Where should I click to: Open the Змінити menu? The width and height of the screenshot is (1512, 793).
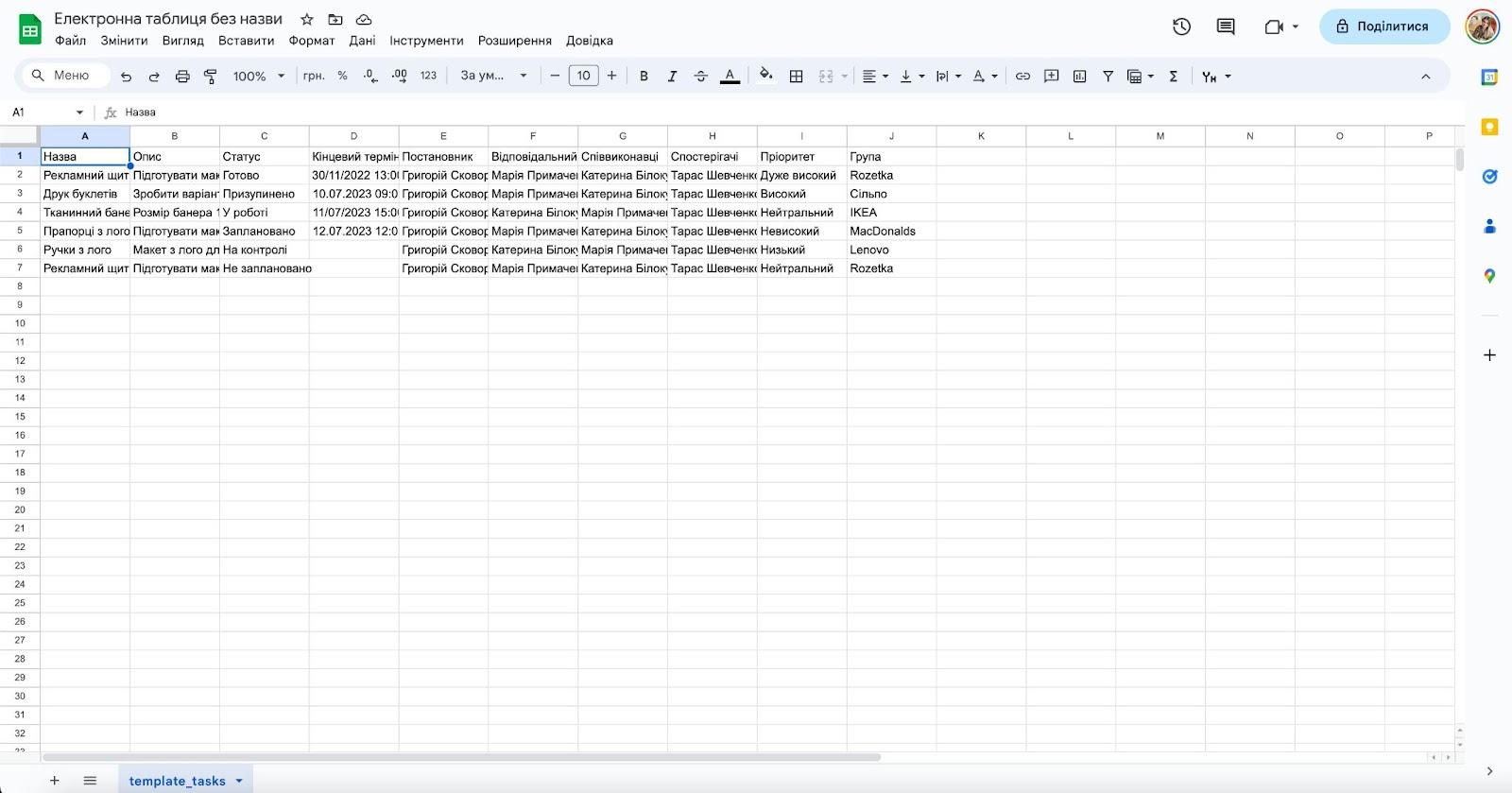pos(125,41)
